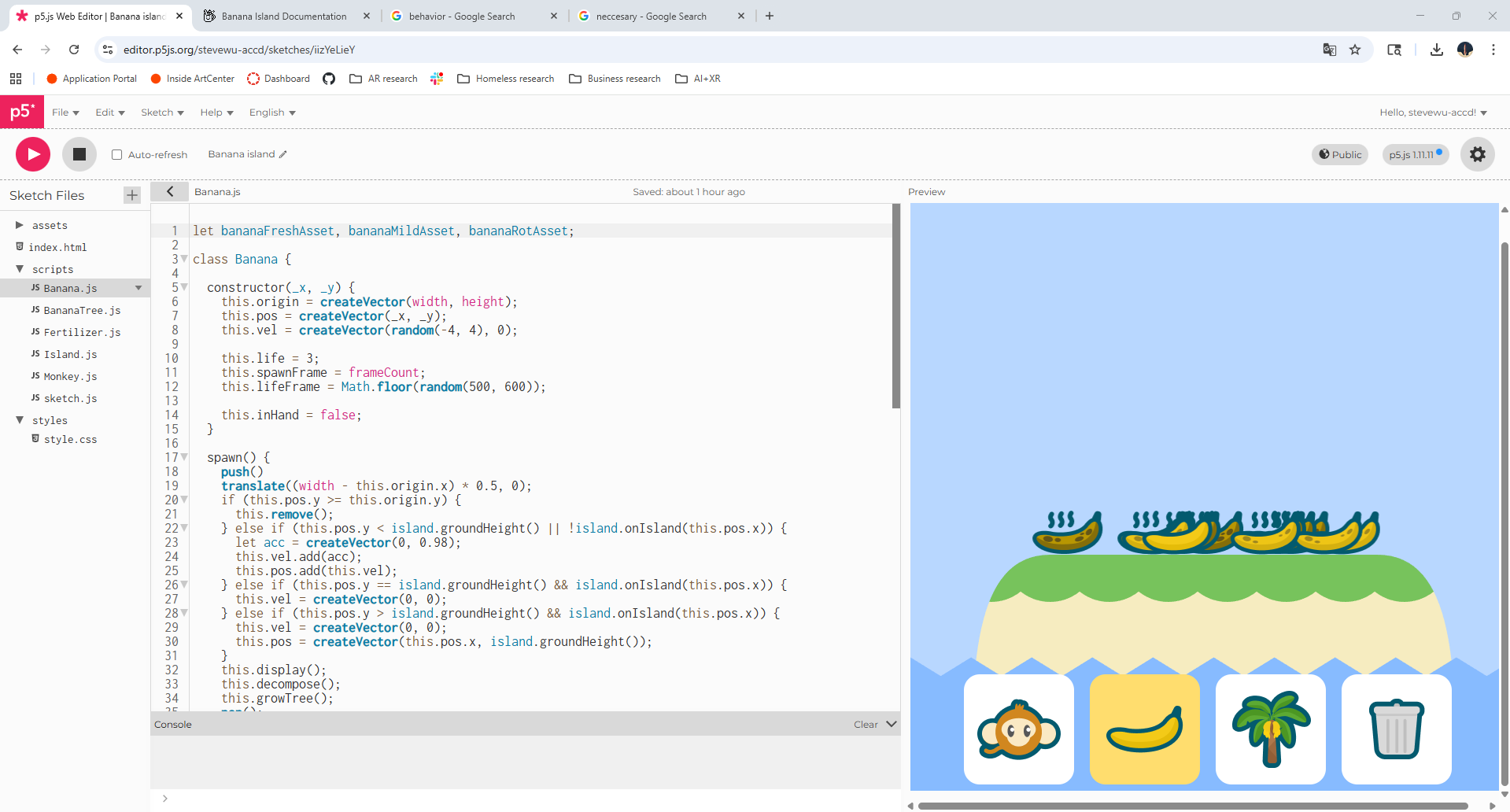Rename the sketch via the pencil icon
1510x812 pixels.
point(283,153)
